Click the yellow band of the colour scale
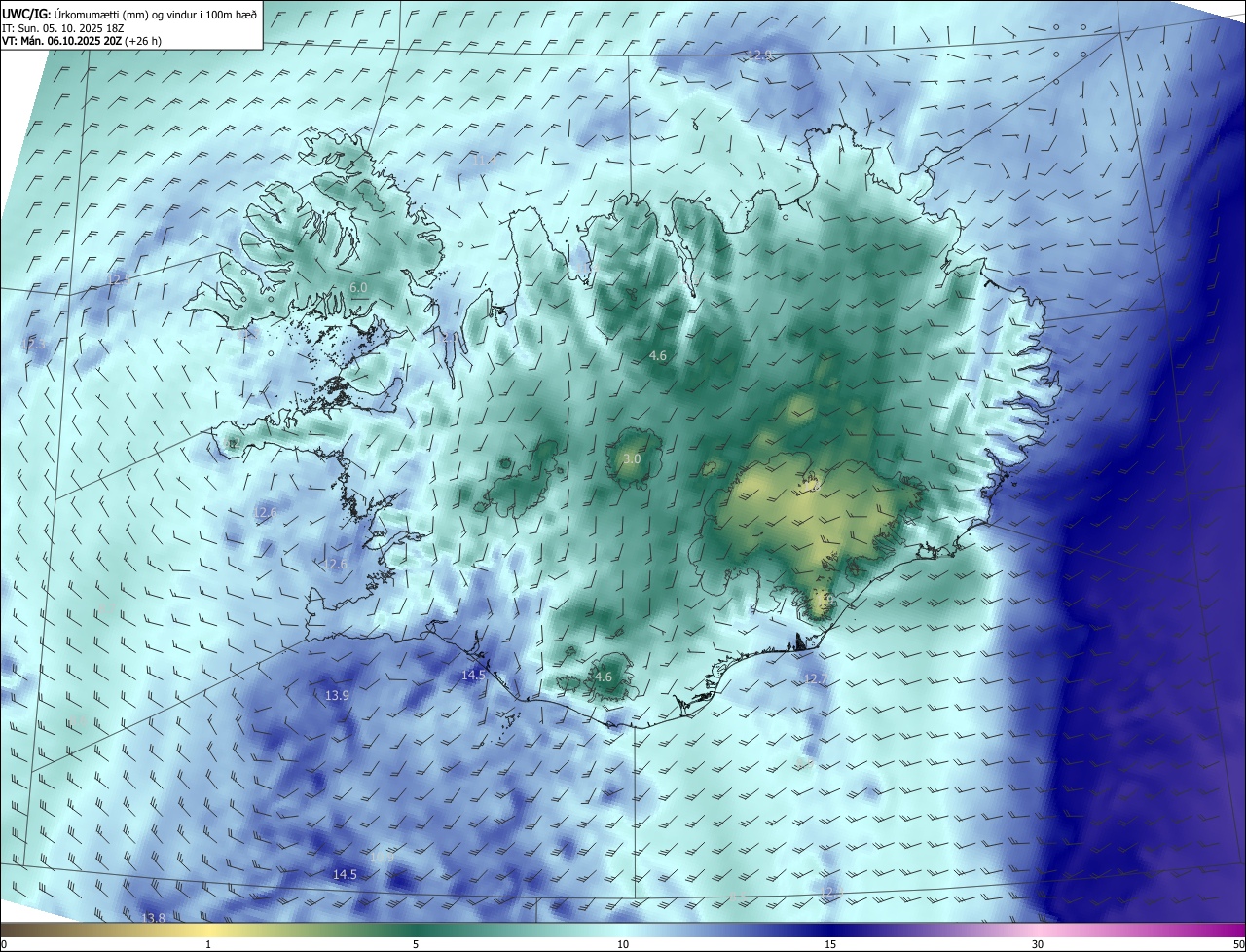1246x952 pixels. (x=208, y=930)
